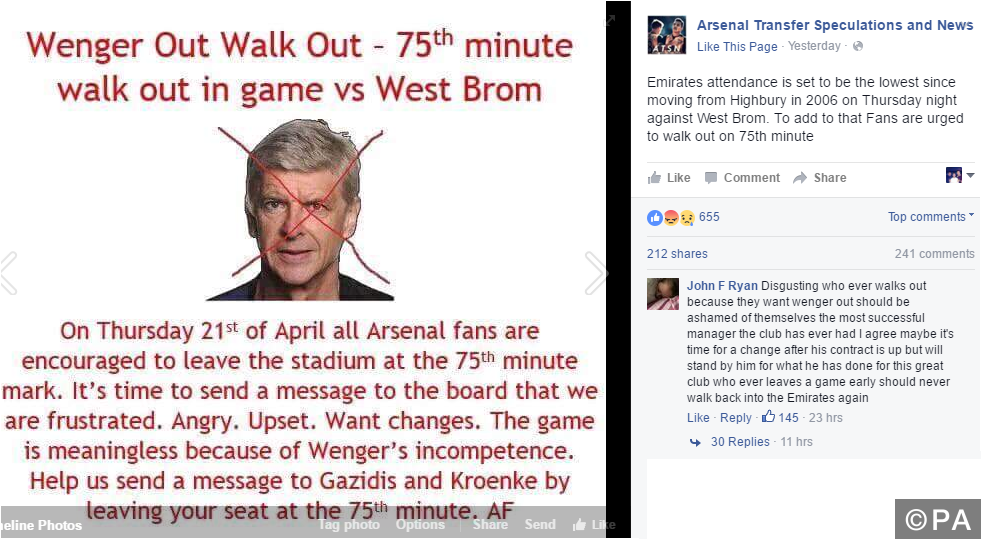Click Send in the photo bottom bar

[x=540, y=524]
